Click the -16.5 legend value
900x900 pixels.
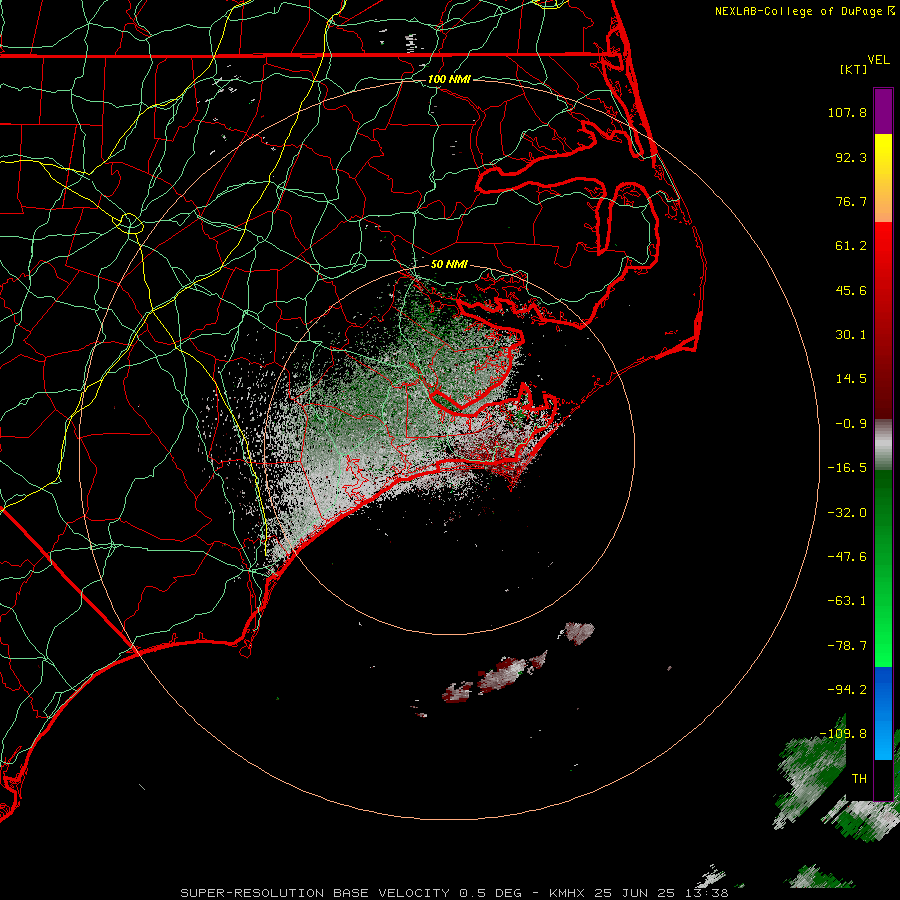847,468
